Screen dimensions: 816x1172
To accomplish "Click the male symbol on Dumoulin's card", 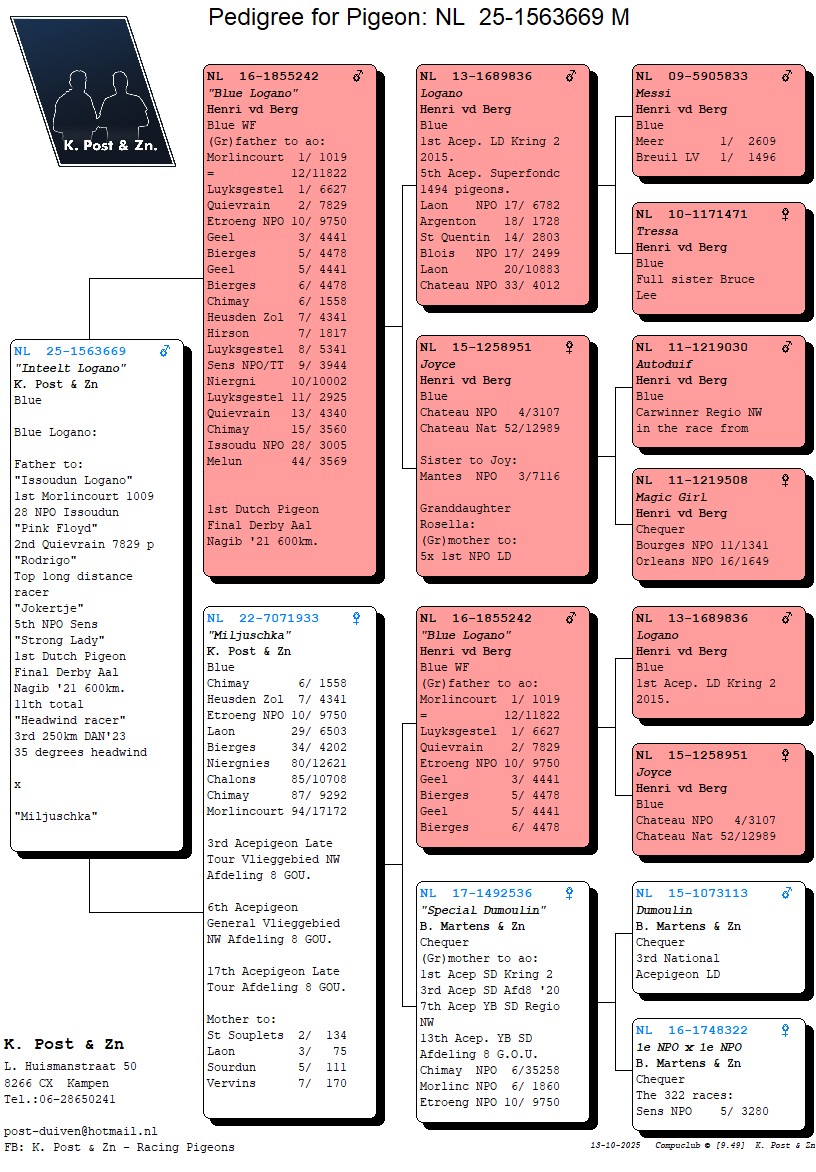I will (x=787, y=893).
